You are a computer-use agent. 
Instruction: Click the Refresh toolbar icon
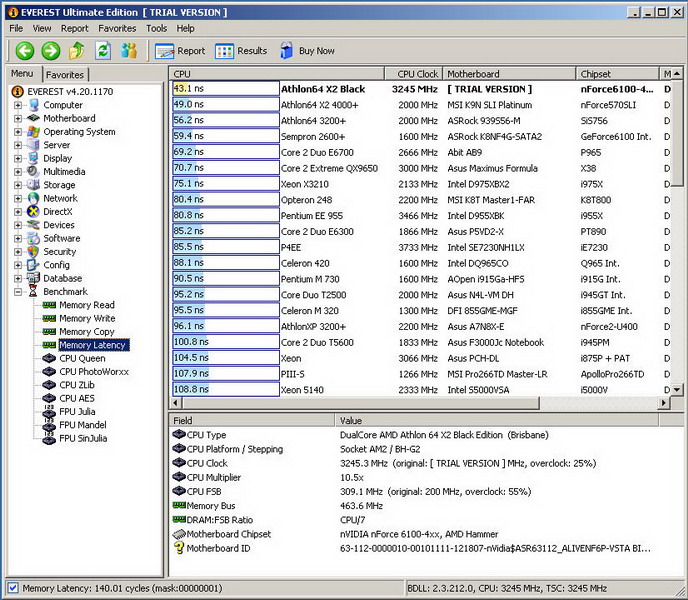tap(103, 51)
